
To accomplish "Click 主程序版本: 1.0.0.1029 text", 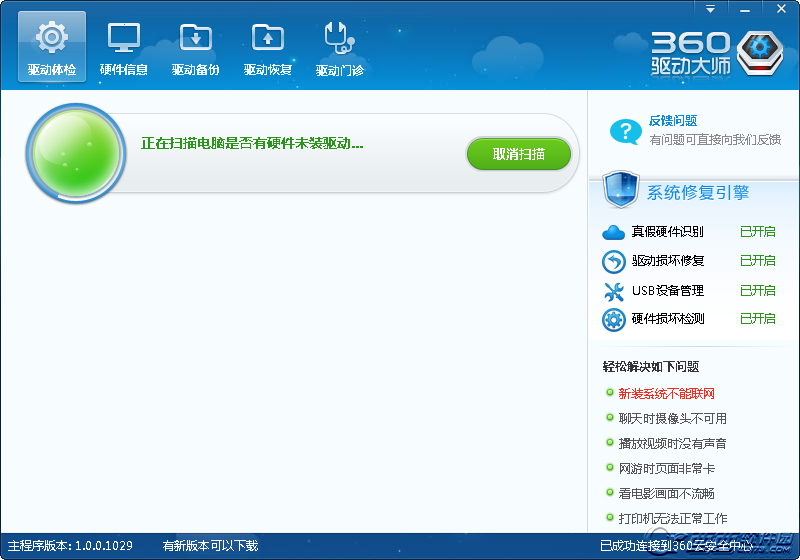I will pyautogui.click(x=70, y=546).
